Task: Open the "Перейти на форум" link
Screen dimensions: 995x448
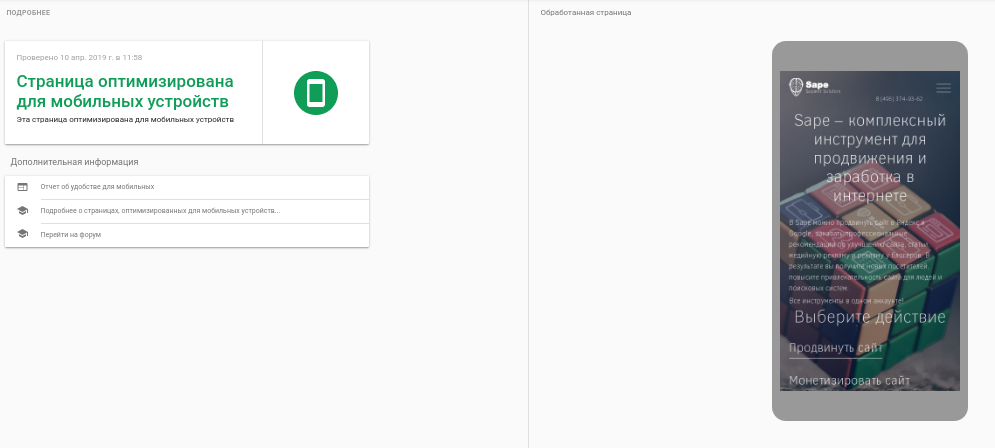Action: click(70, 235)
